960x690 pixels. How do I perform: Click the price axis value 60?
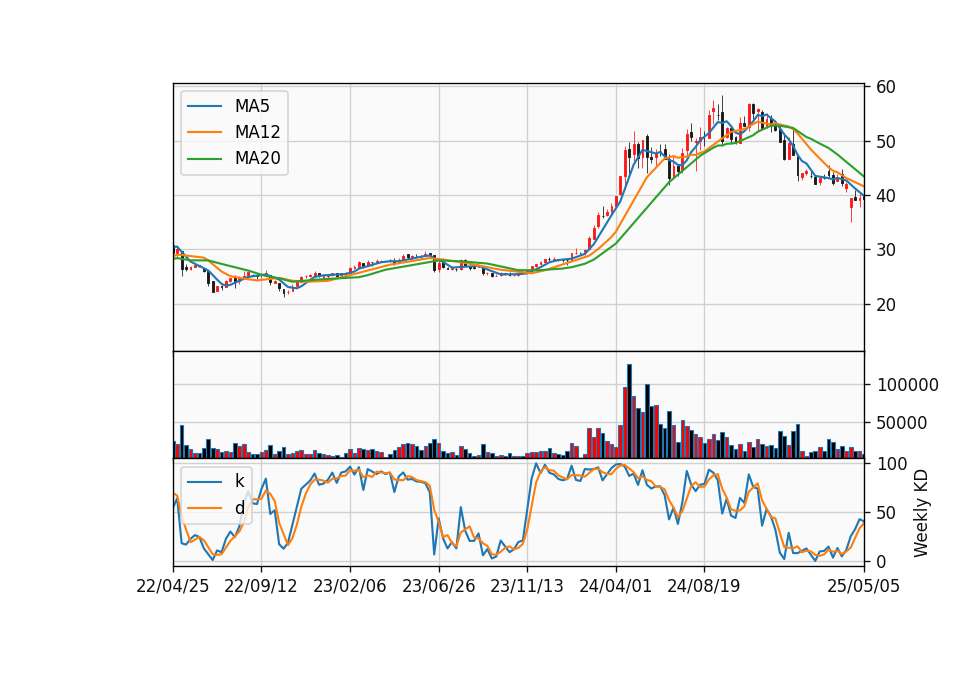[886, 87]
